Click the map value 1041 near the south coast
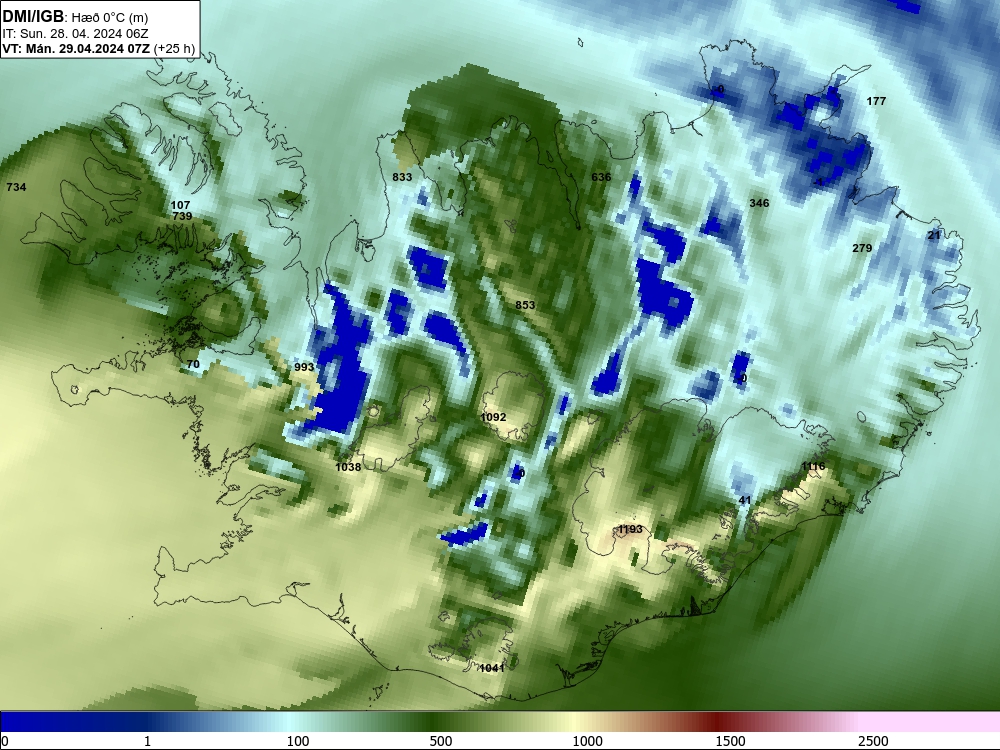 pos(492,668)
